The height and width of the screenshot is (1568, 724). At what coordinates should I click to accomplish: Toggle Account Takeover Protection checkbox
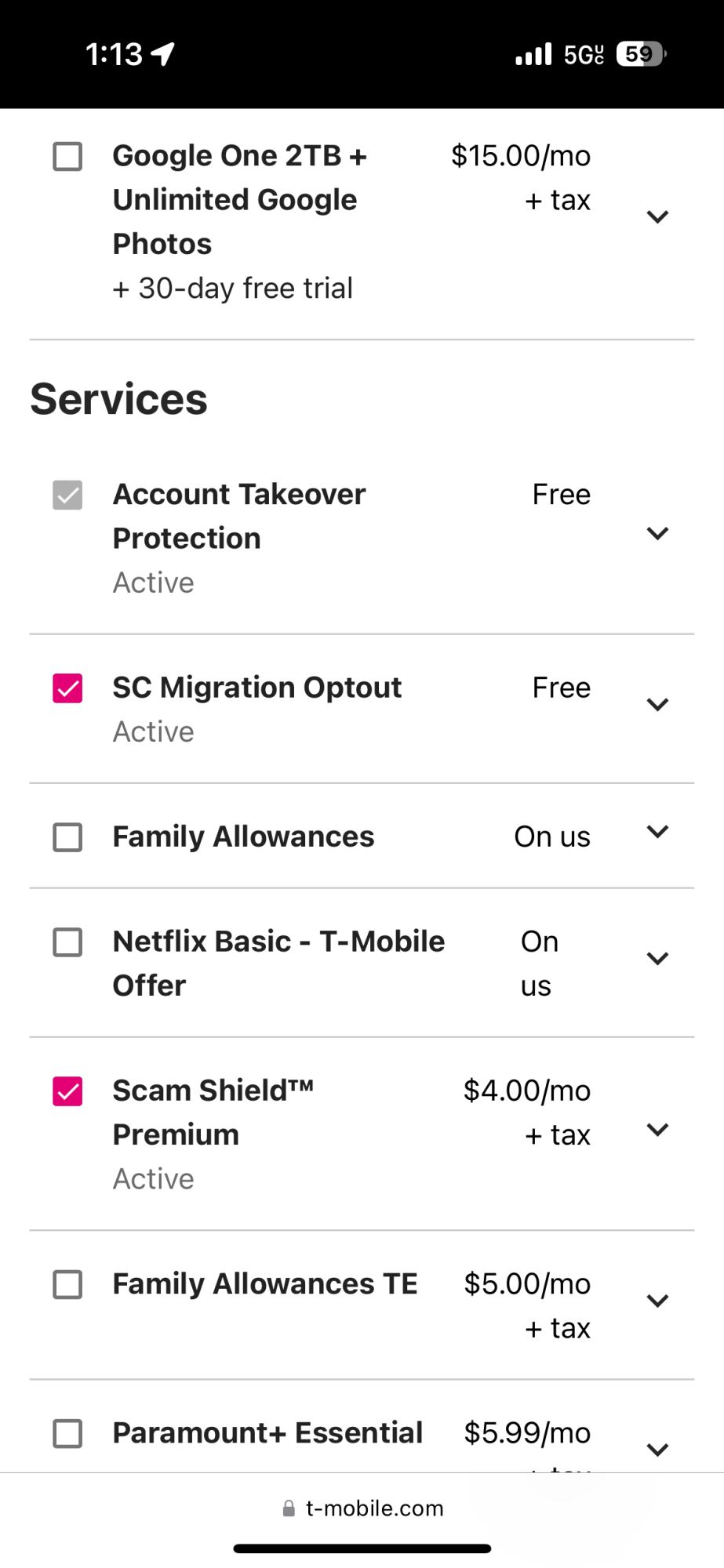point(67,495)
